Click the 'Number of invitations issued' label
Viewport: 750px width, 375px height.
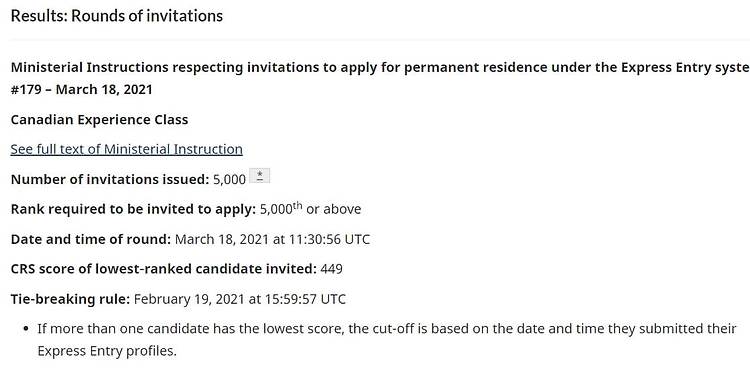pos(110,179)
